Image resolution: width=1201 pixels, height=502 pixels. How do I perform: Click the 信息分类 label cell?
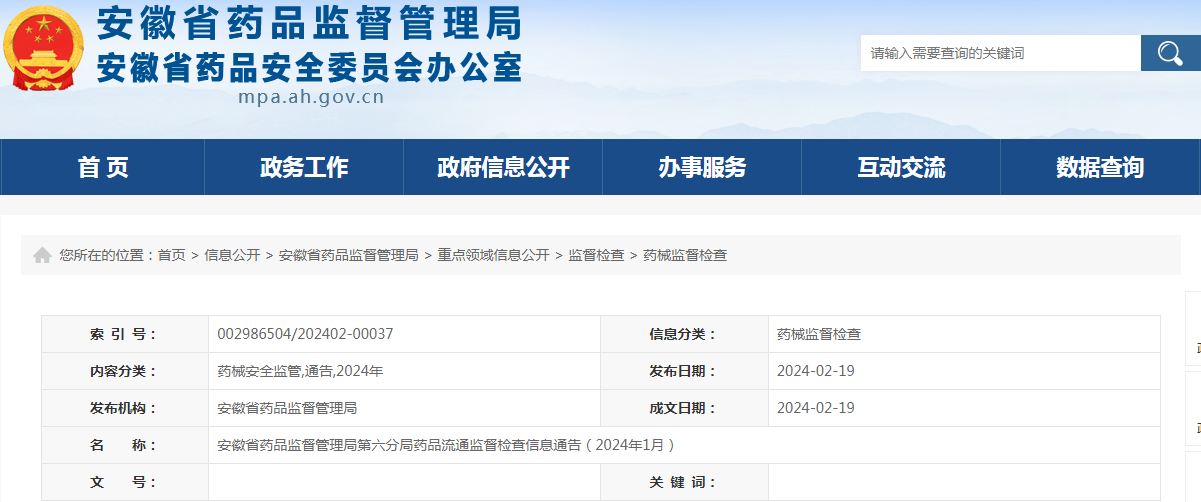click(684, 334)
